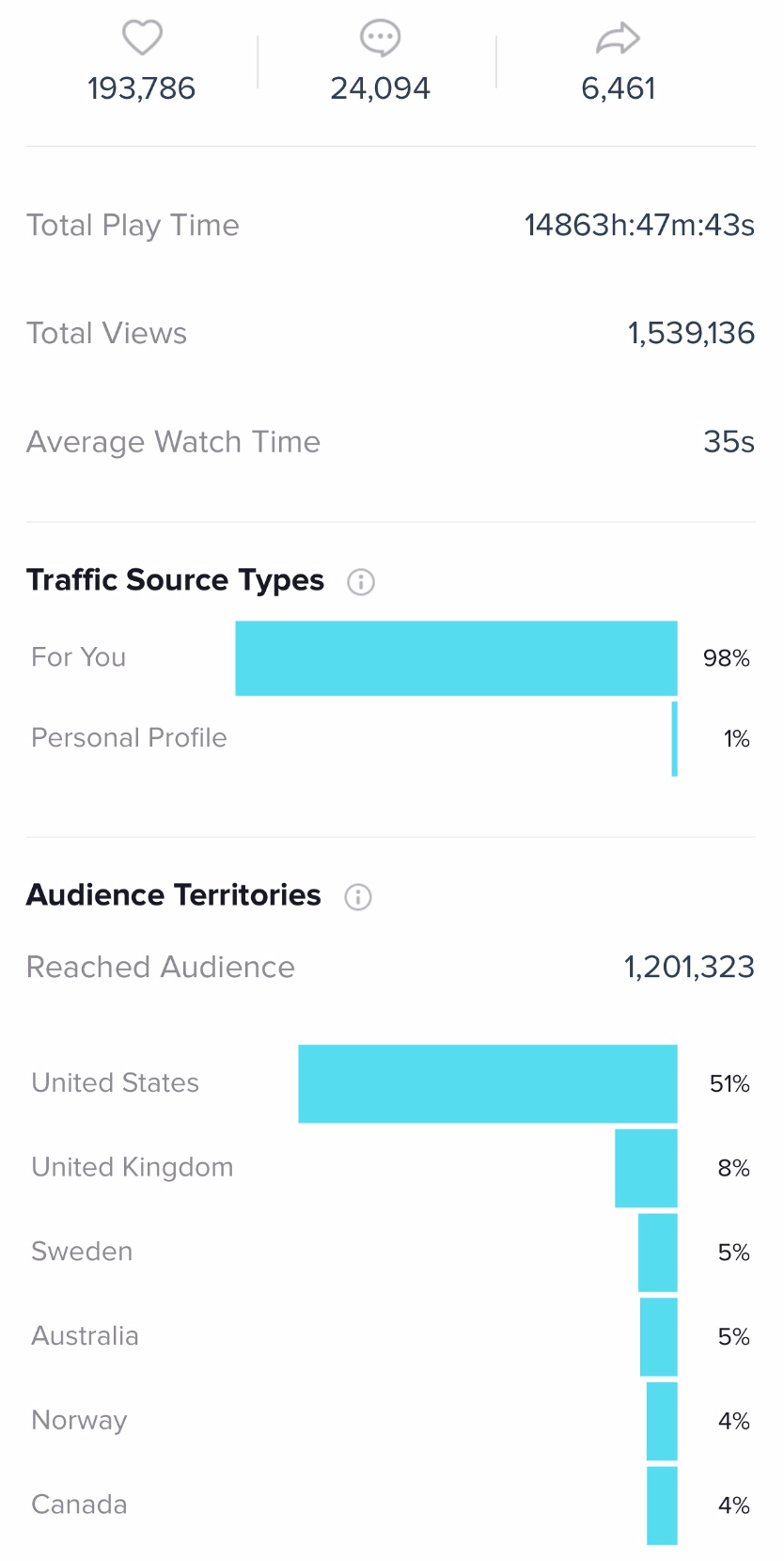Click the Total Play Time value

click(639, 226)
